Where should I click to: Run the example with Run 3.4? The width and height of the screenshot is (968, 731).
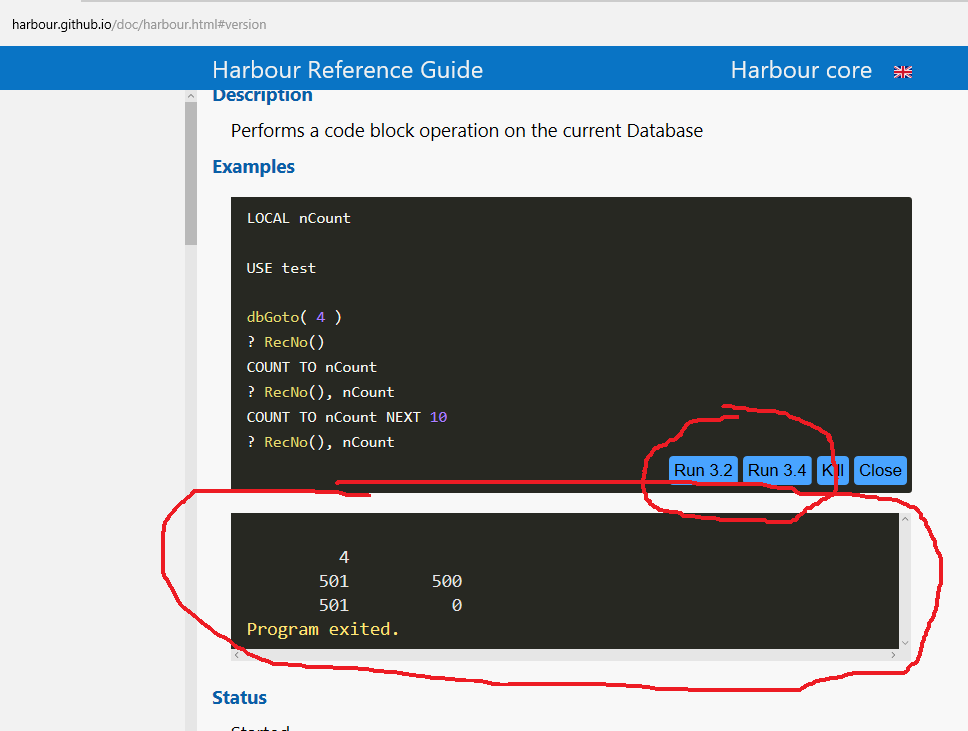coord(777,470)
